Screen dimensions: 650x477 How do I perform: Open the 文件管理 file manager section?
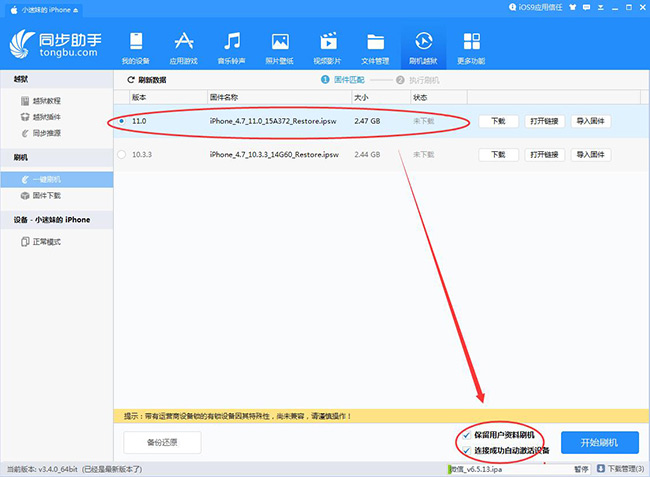coord(375,48)
